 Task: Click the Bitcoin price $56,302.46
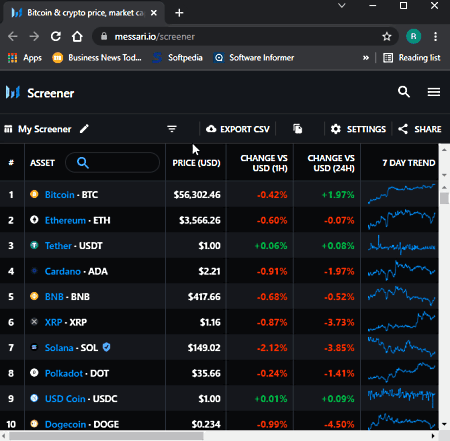(x=197, y=195)
